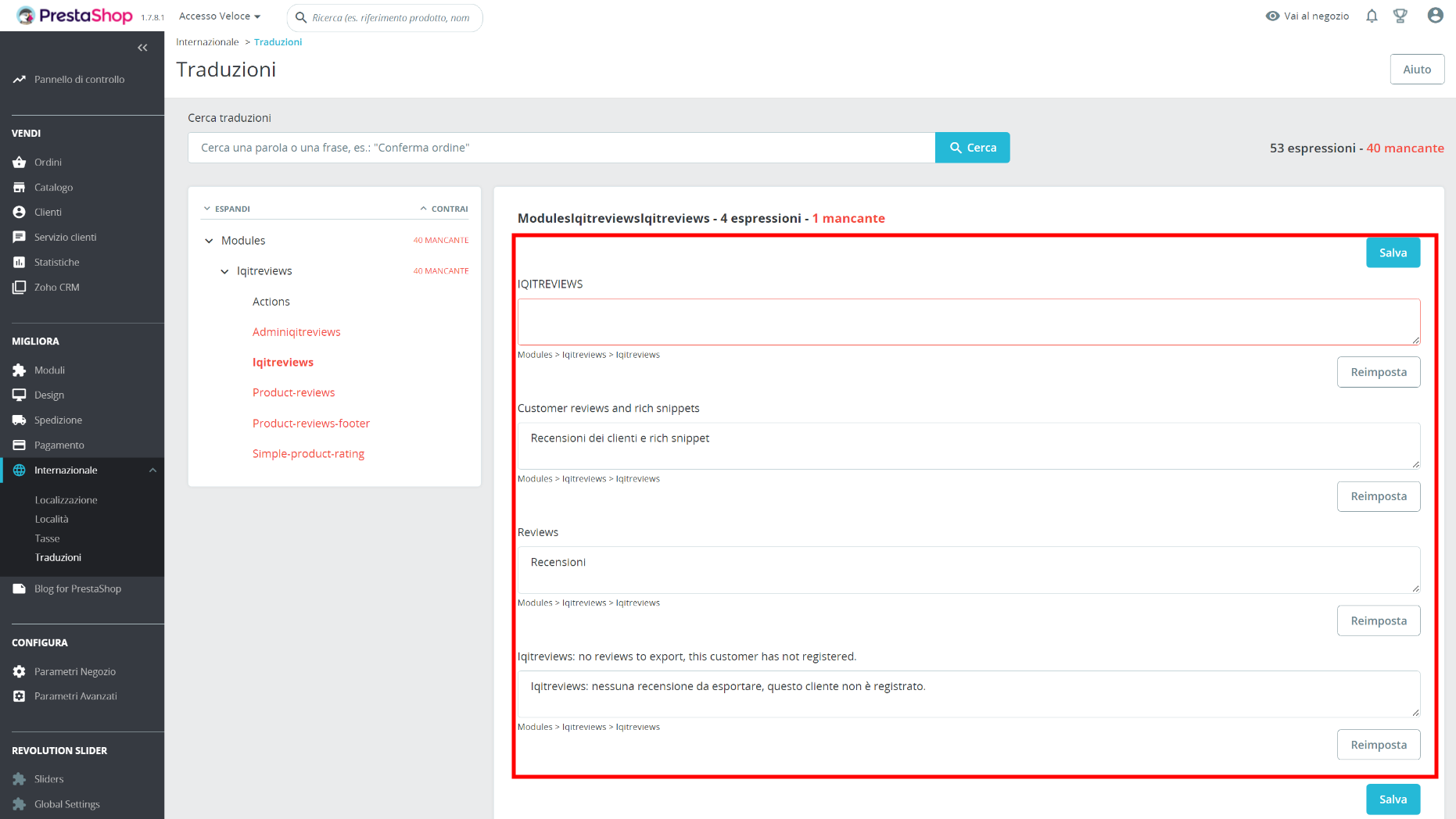Click the Servizio clienti chat icon

20,238
